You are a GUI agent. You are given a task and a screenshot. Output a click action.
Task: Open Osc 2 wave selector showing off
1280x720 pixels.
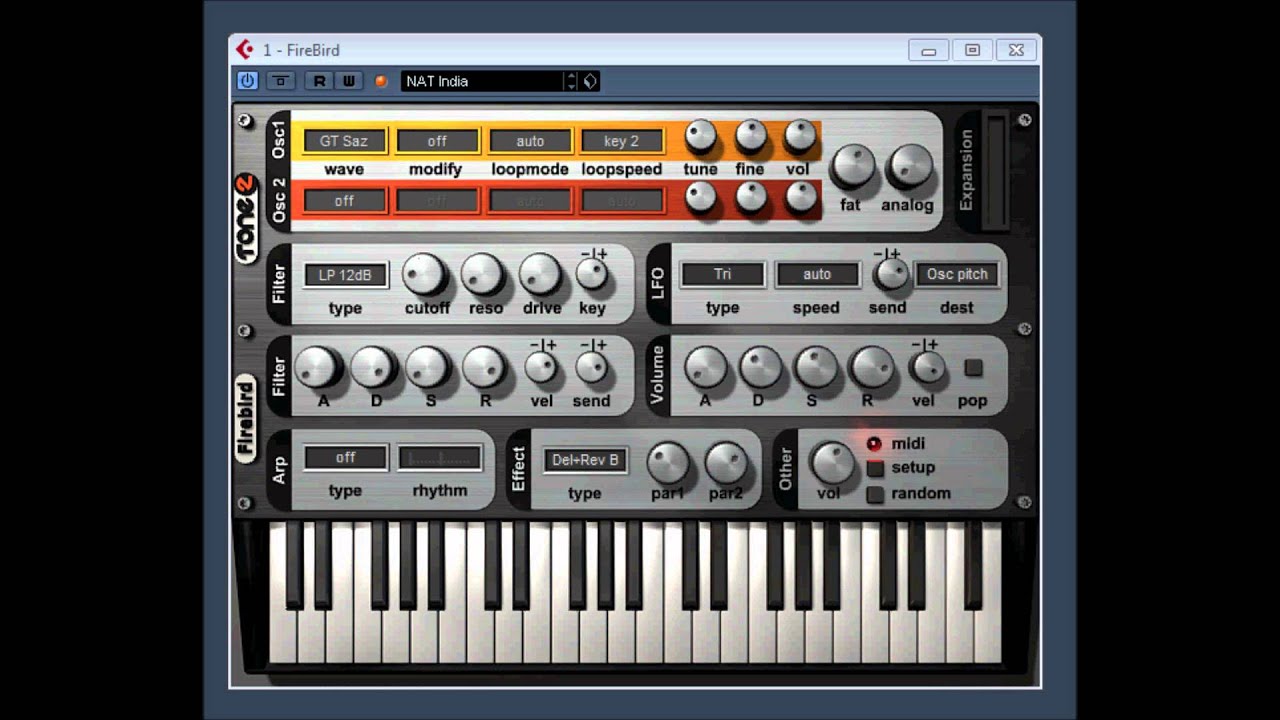(x=344, y=201)
